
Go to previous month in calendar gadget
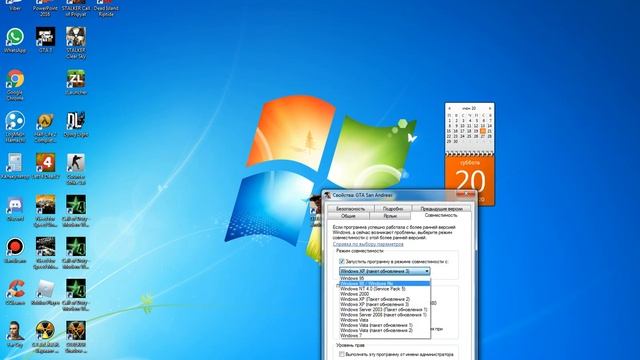[x=449, y=109]
